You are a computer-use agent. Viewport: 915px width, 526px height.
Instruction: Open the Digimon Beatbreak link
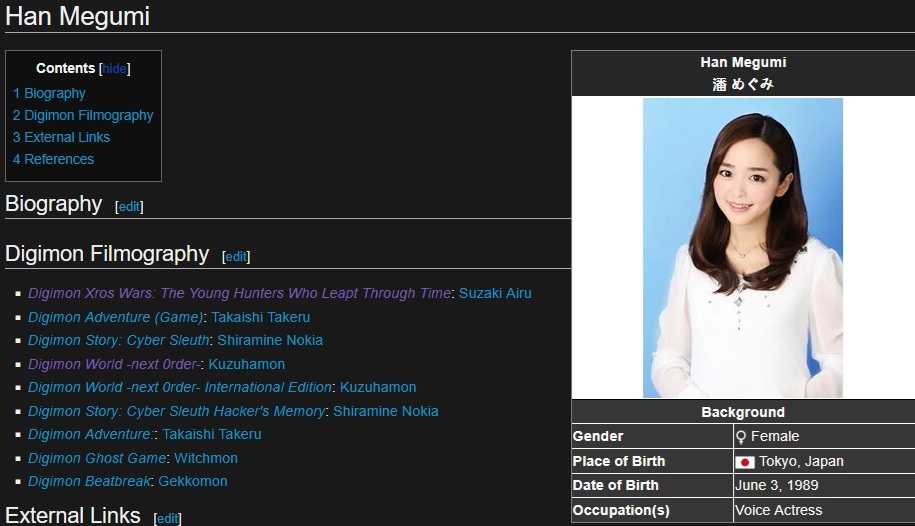coord(89,482)
